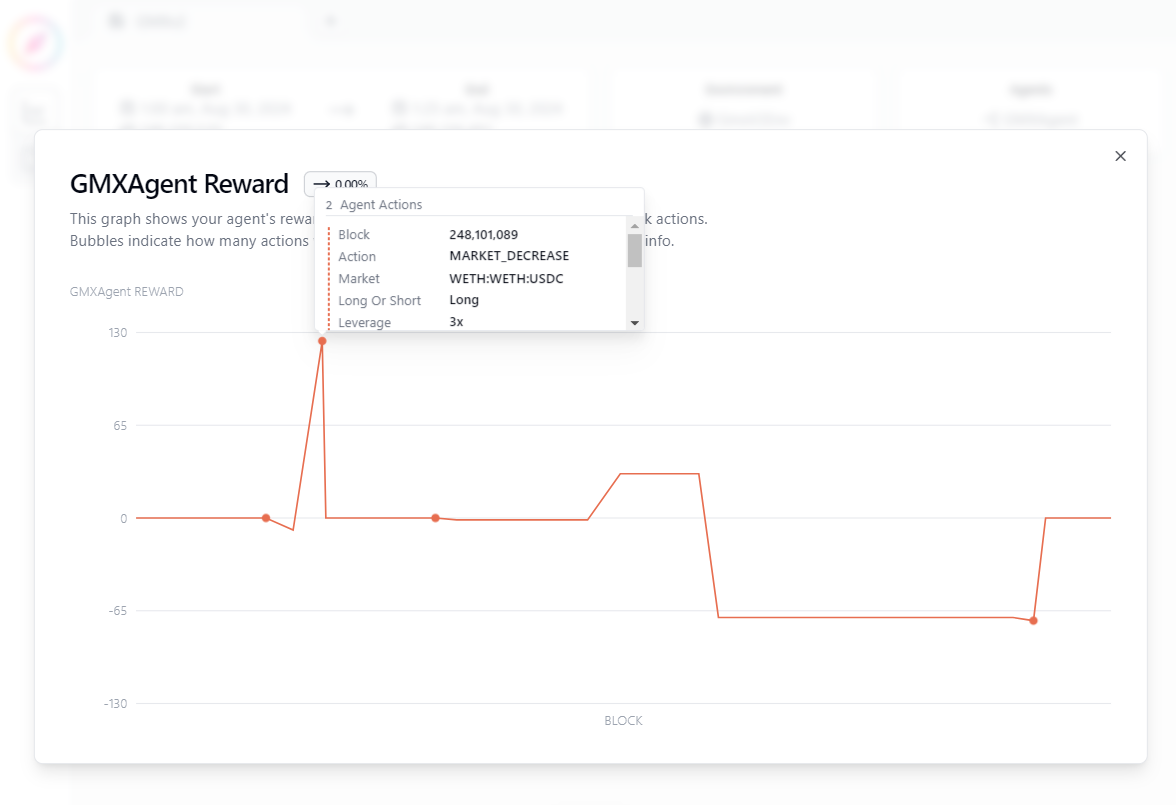Click the tooltip scrollbar thumb

pos(634,250)
